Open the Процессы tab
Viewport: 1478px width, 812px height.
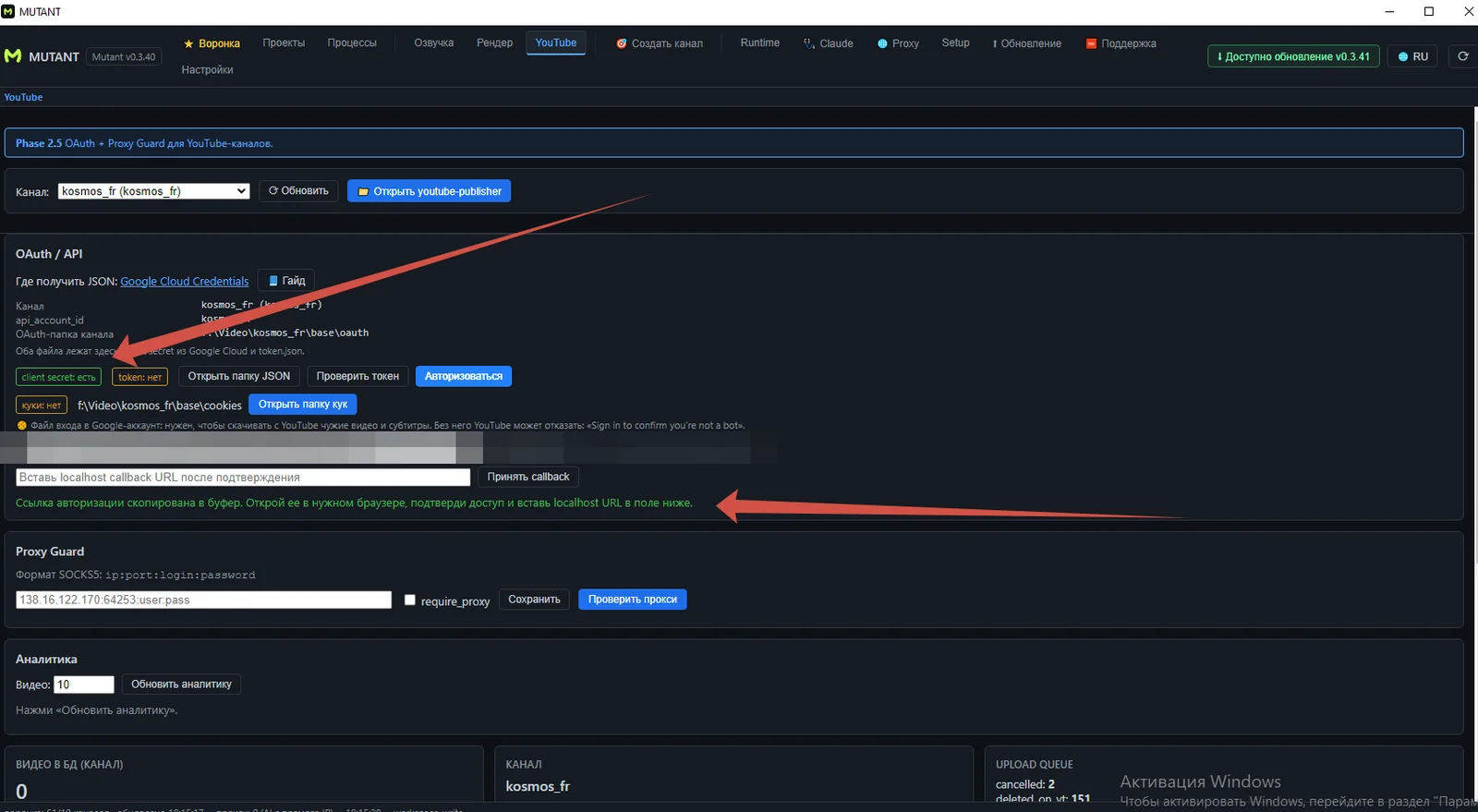pyautogui.click(x=352, y=43)
